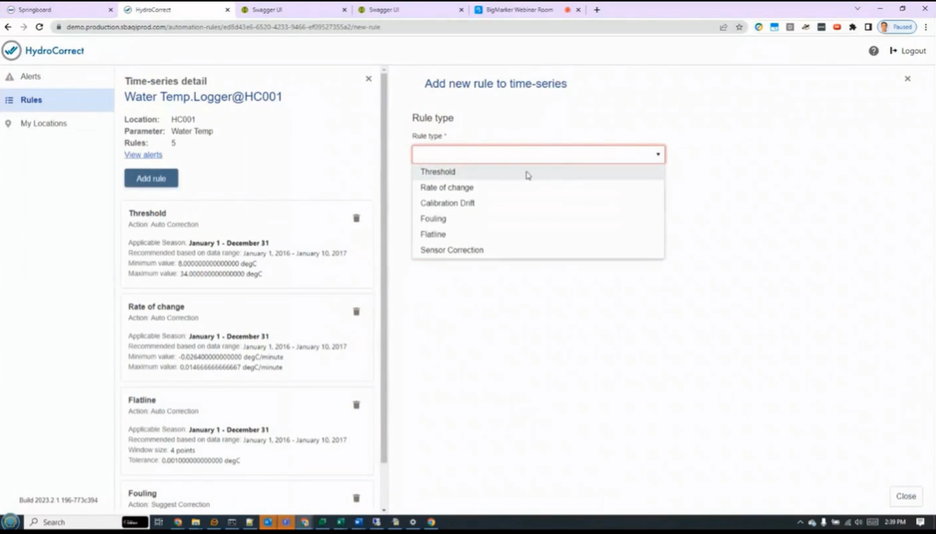Log out via Logout button
936x534 pixels.
[x=908, y=51]
